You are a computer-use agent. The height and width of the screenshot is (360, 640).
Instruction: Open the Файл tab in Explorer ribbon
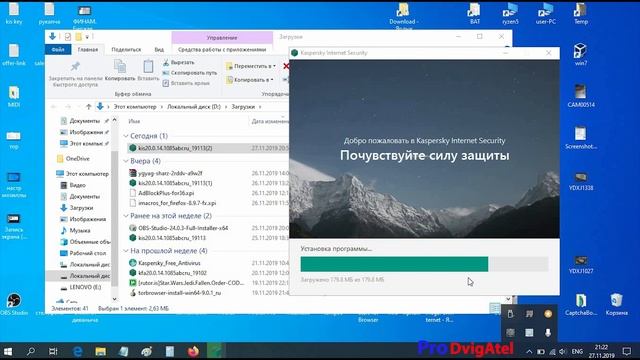(x=58, y=49)
